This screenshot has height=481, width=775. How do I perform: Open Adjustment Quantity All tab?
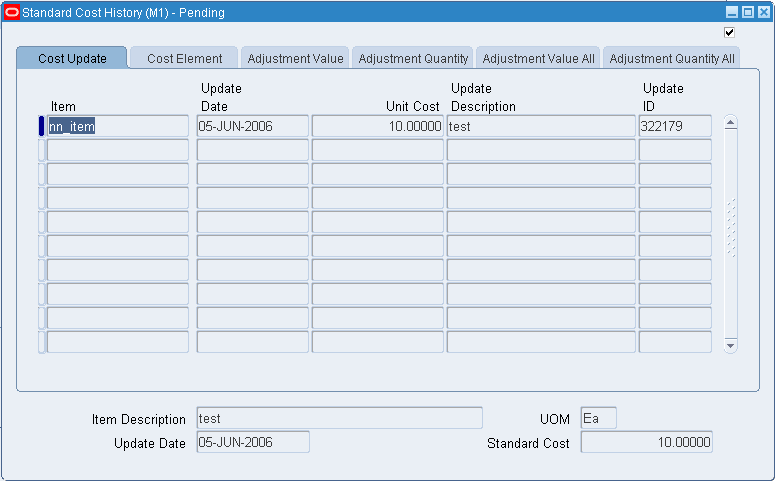coord(672,58)
